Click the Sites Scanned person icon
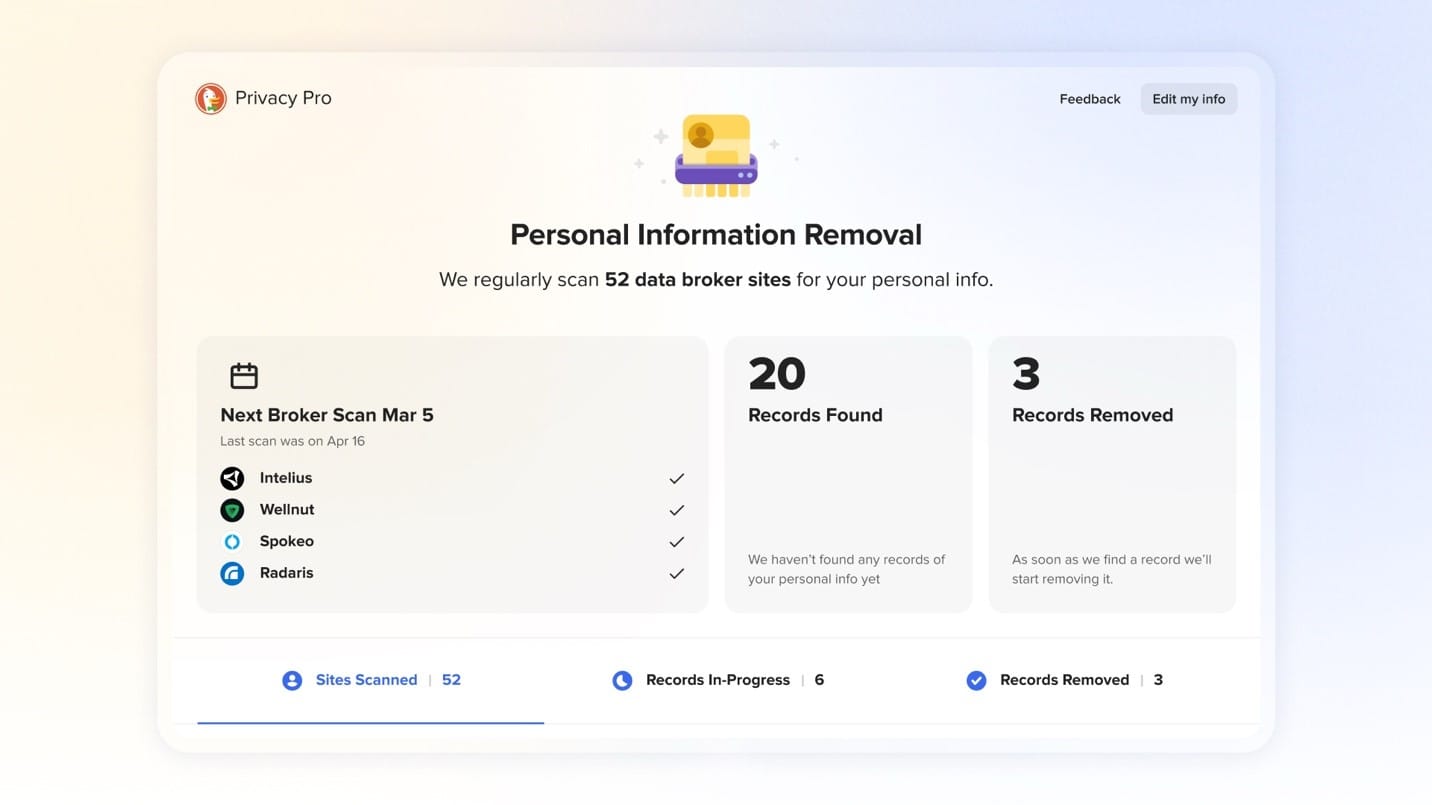Image resolution: width=1432 pixels, height=805 pixels. (x=292, y=680)
